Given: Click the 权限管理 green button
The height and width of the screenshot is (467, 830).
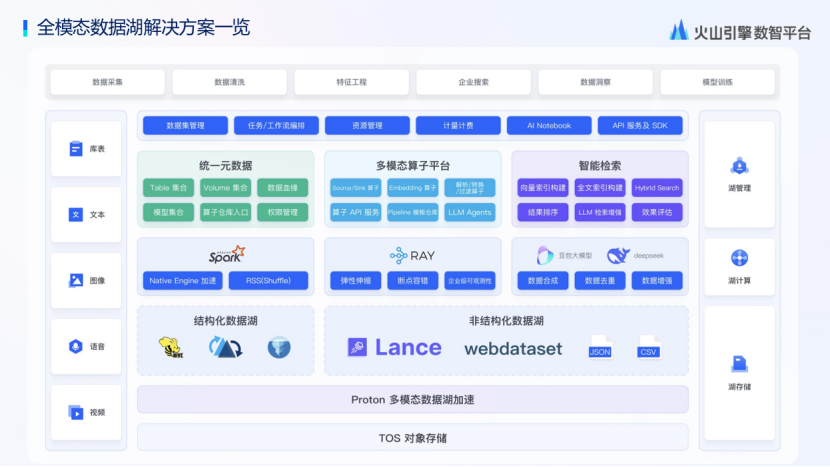Looking at the screenshot, I should pyautogui.click(x=283, y=212).
